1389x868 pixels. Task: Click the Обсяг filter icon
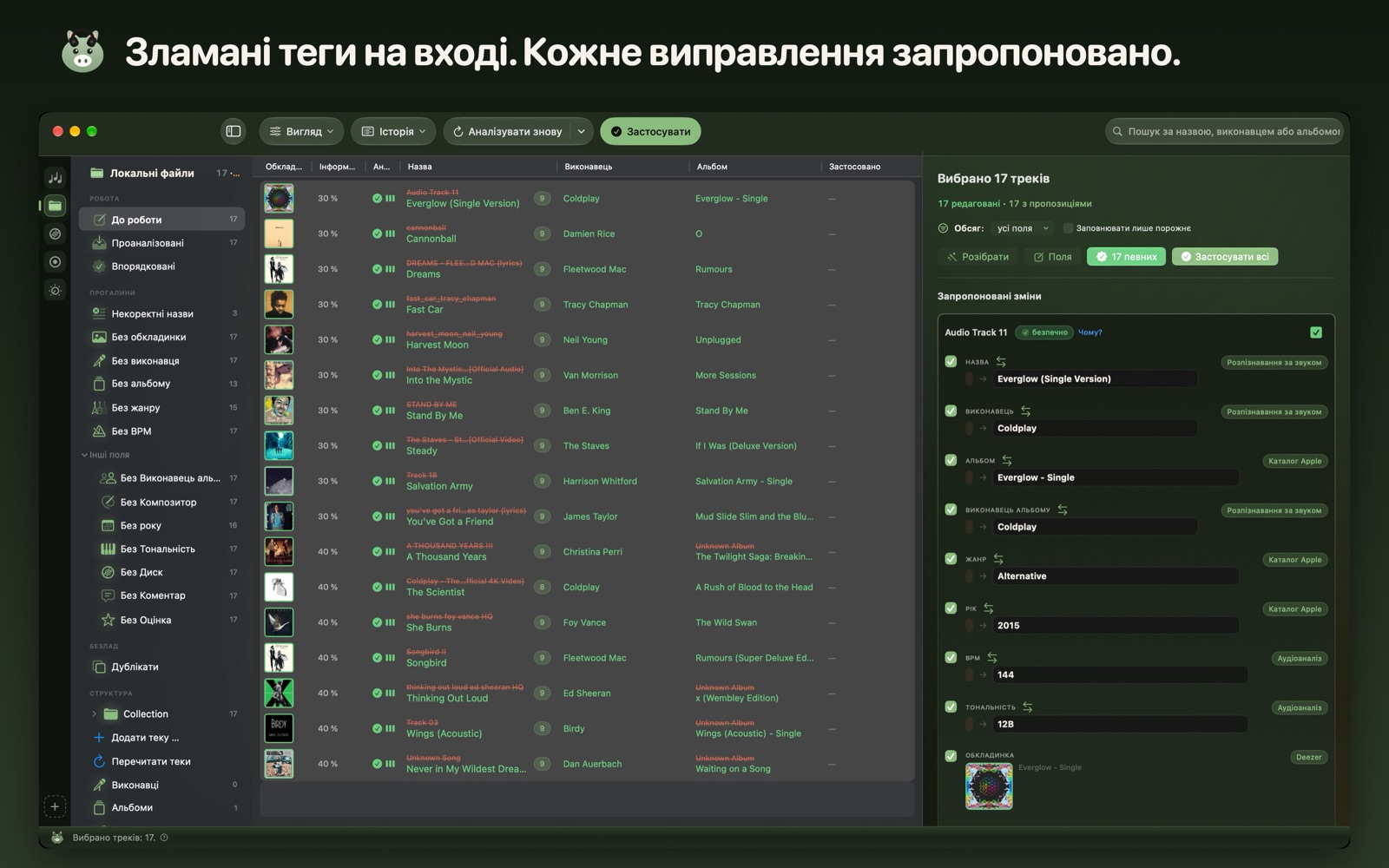(944, 228)
